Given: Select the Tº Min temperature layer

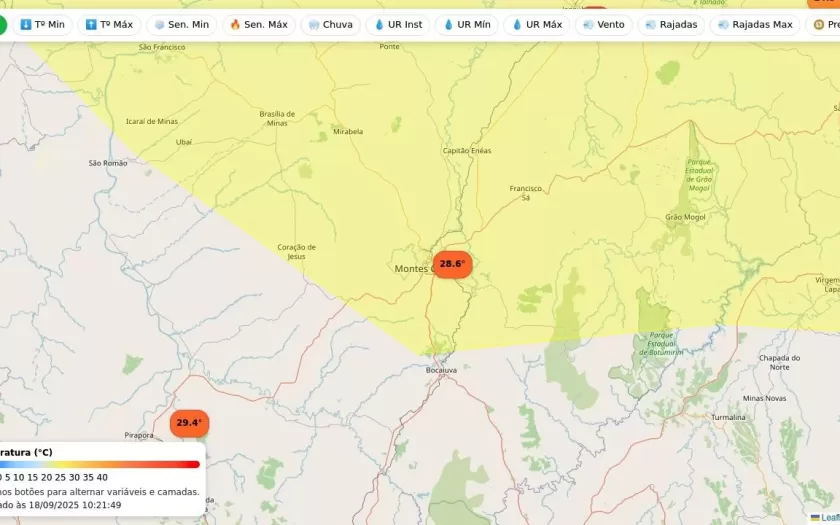Looking at the screenshot, I should (42, 25).
